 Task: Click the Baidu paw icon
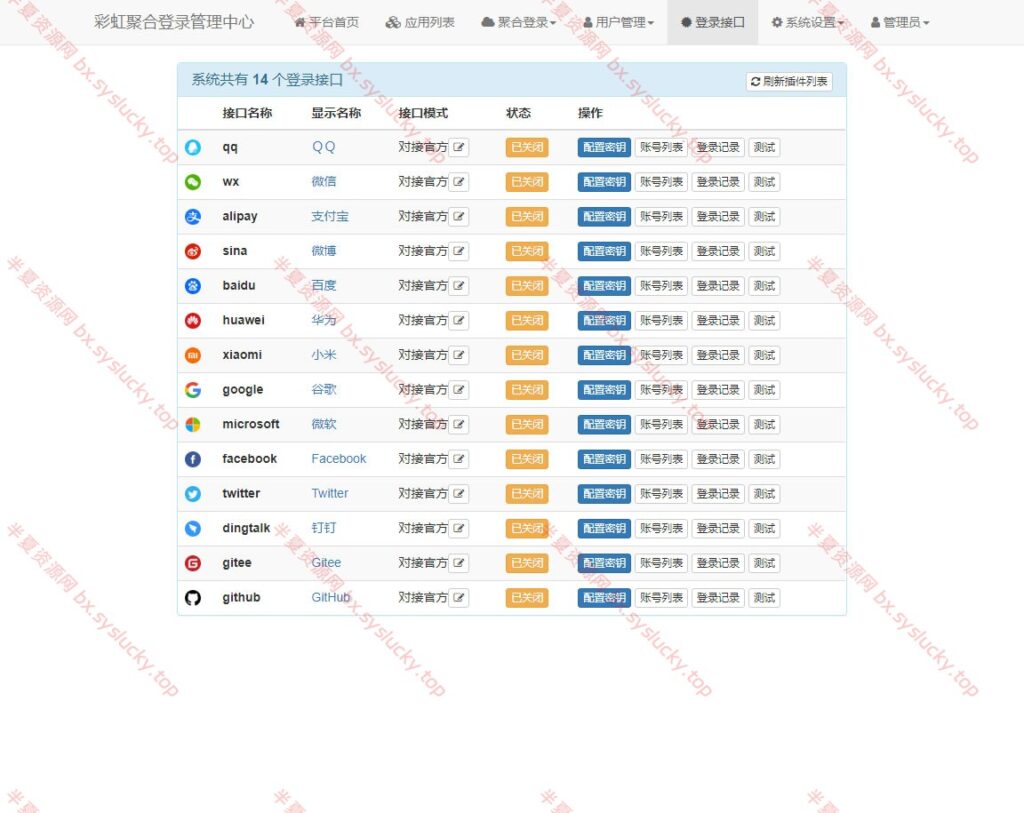tap(193, 286)
